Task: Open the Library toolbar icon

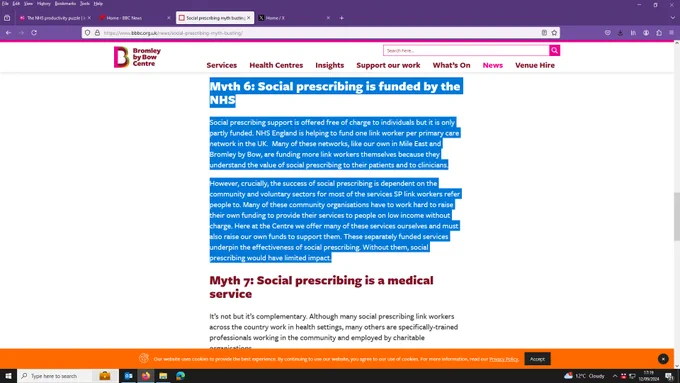Action: (x=633, y=33)
